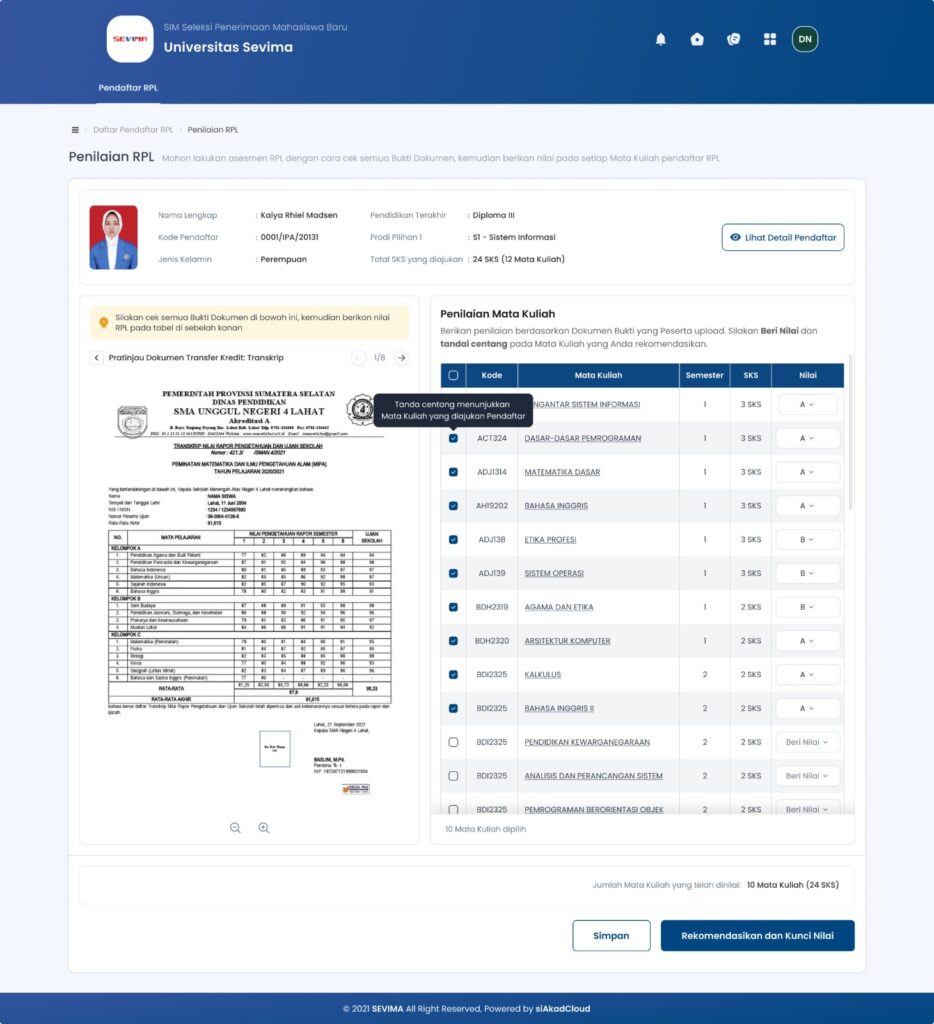Click the hamburger icon in the breadcrumb

click(76, 129)
